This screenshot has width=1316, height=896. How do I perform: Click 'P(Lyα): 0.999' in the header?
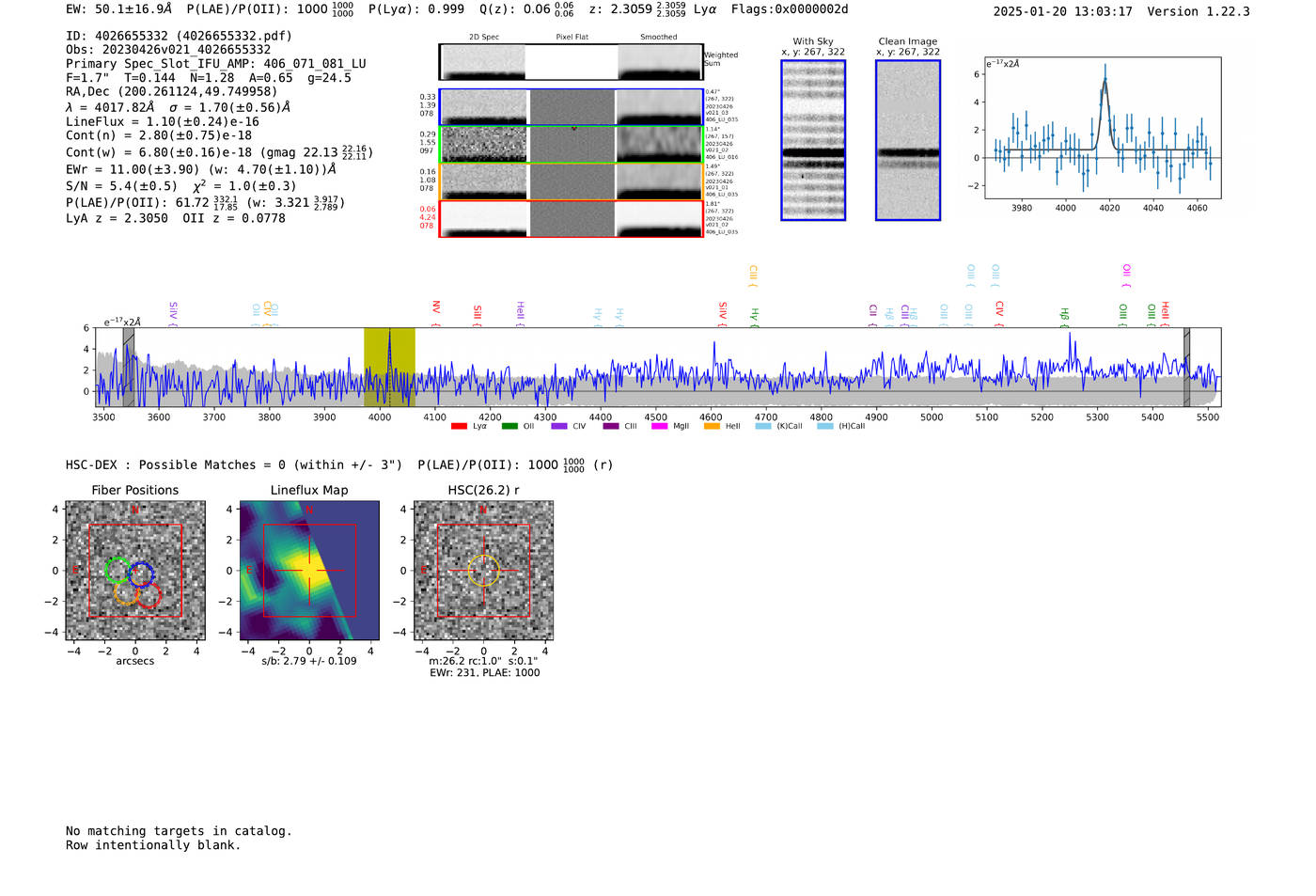coord(416,9)
